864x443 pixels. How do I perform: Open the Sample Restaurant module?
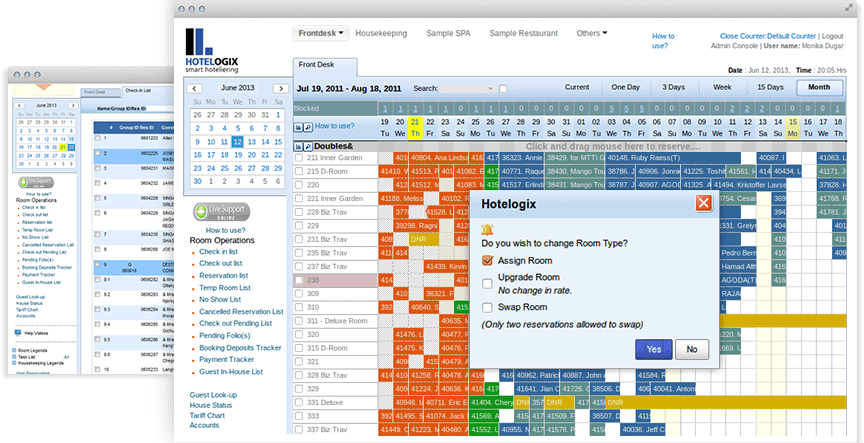pos(523,33)
